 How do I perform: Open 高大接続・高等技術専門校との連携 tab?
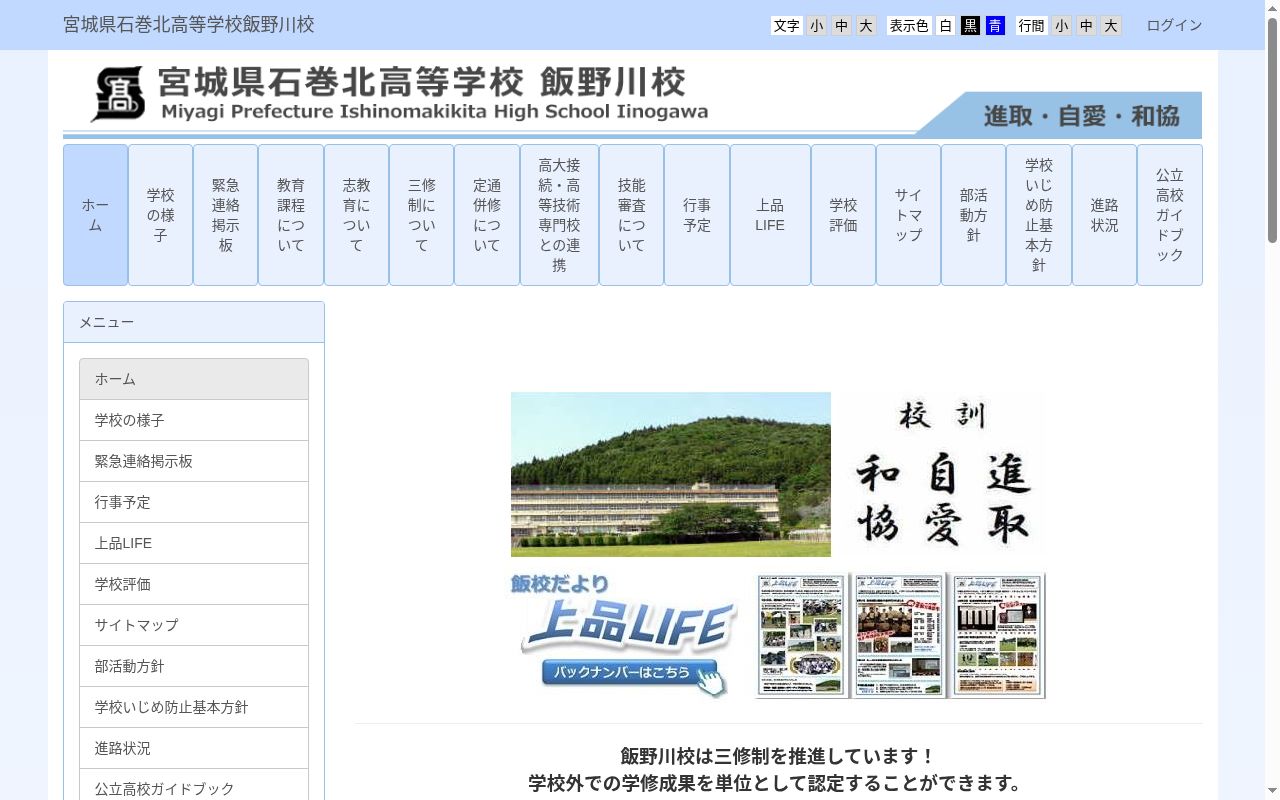[559, 215]
